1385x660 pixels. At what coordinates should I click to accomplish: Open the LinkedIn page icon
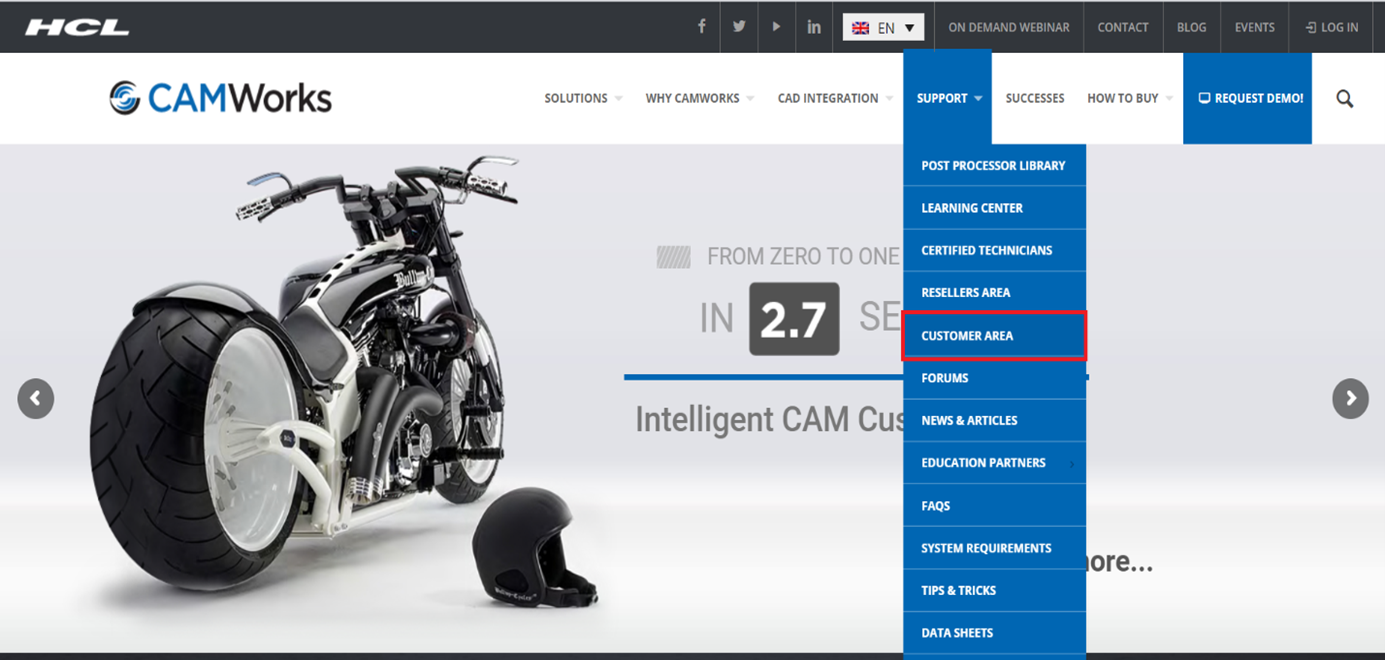(x=814, y=27)
